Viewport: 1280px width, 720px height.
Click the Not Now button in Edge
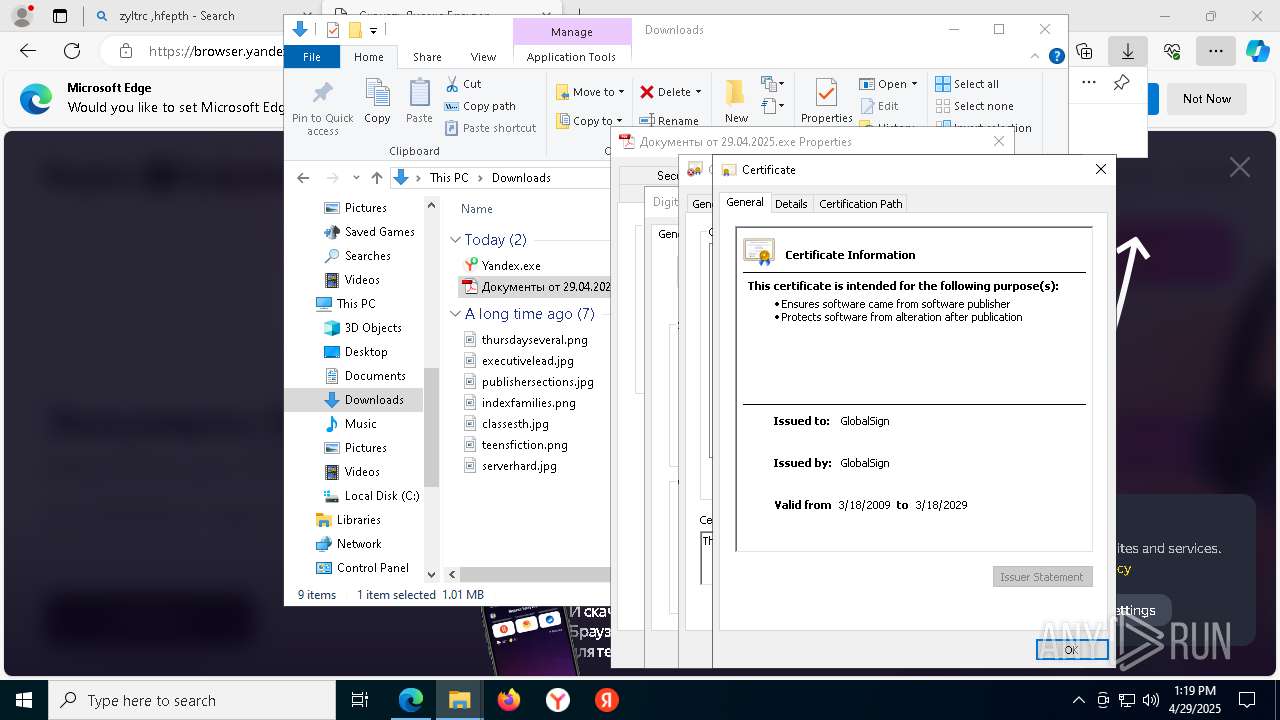1207,98
